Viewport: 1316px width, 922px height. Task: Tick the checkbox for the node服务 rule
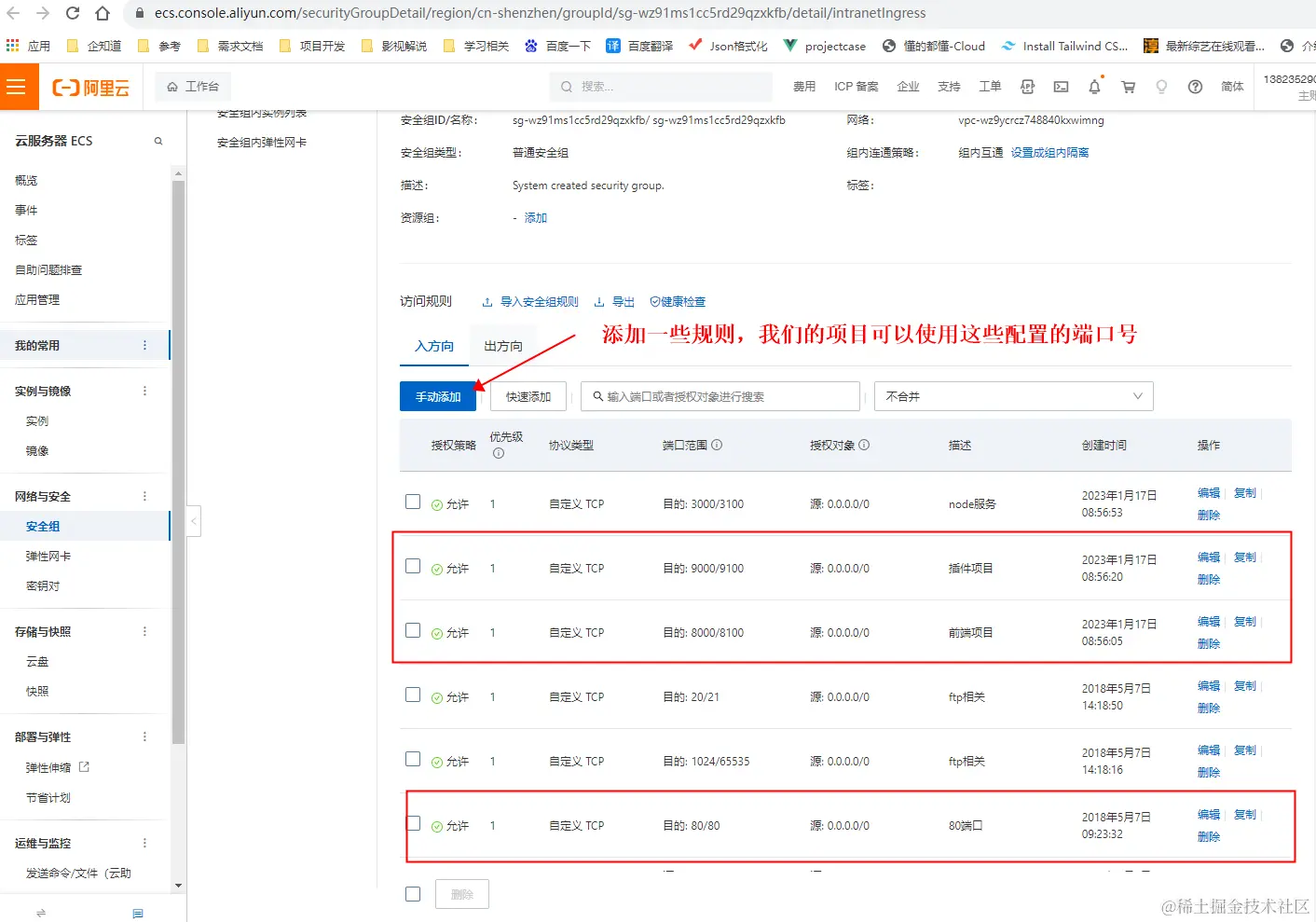(x=413, y=502)
